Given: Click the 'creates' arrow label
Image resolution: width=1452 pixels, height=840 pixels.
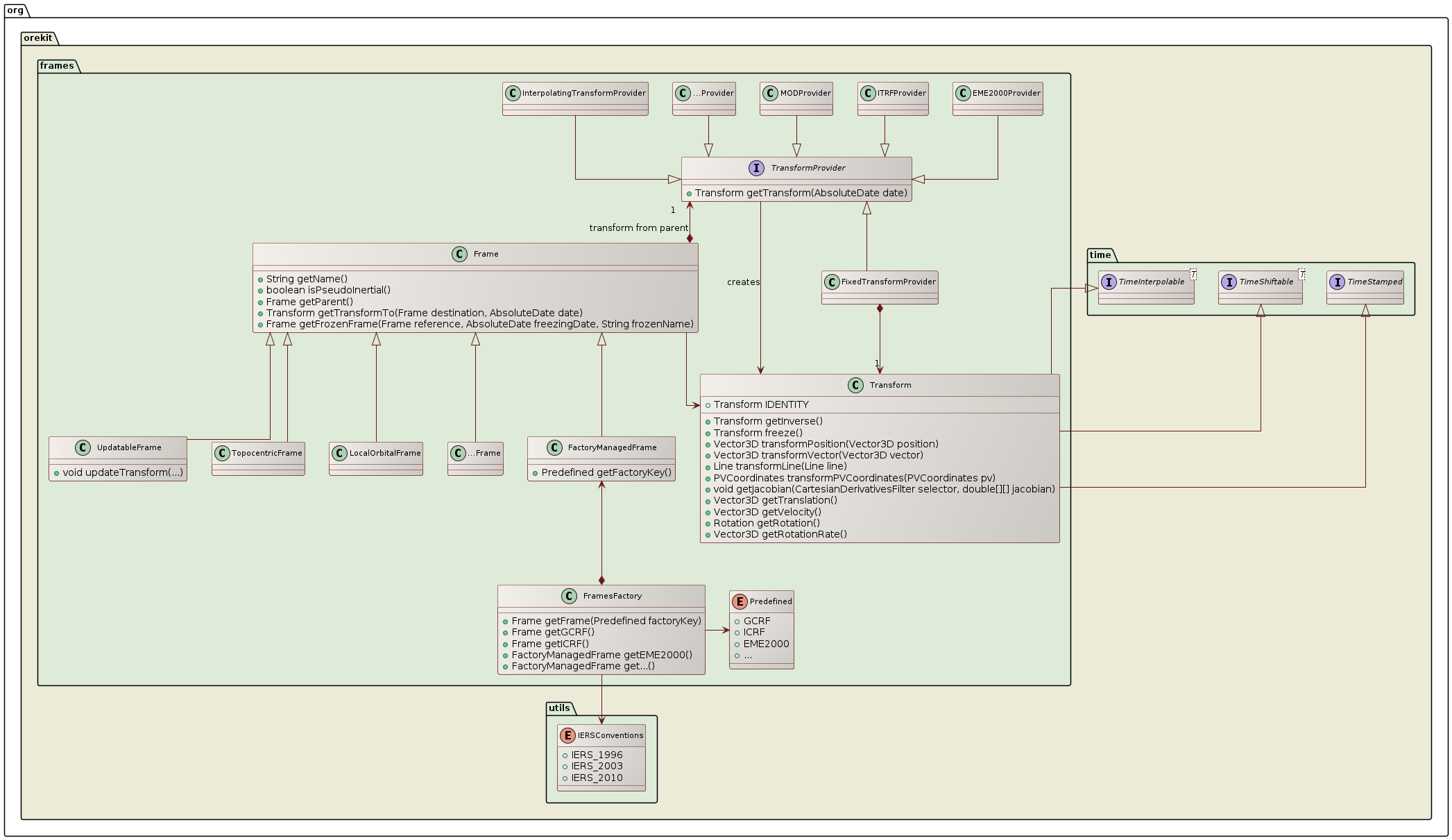Looking at the screenshot, I should click(743, 282).
